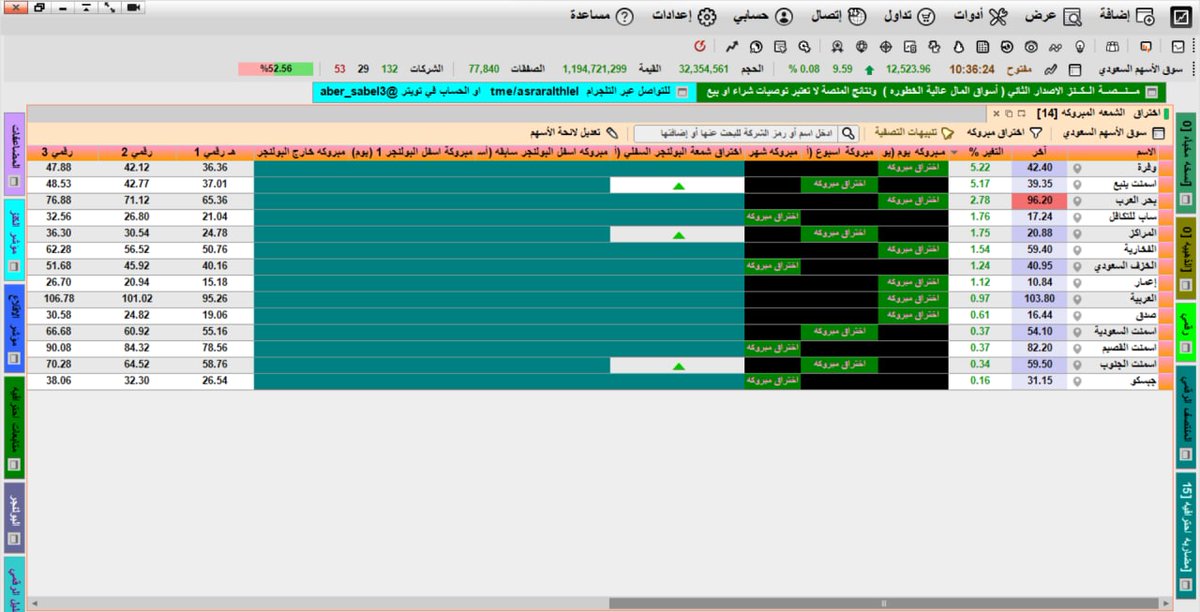Open the حسابي (My Account) menu
The height and width of the screenshot is (612, 1200).
(764, 16)
